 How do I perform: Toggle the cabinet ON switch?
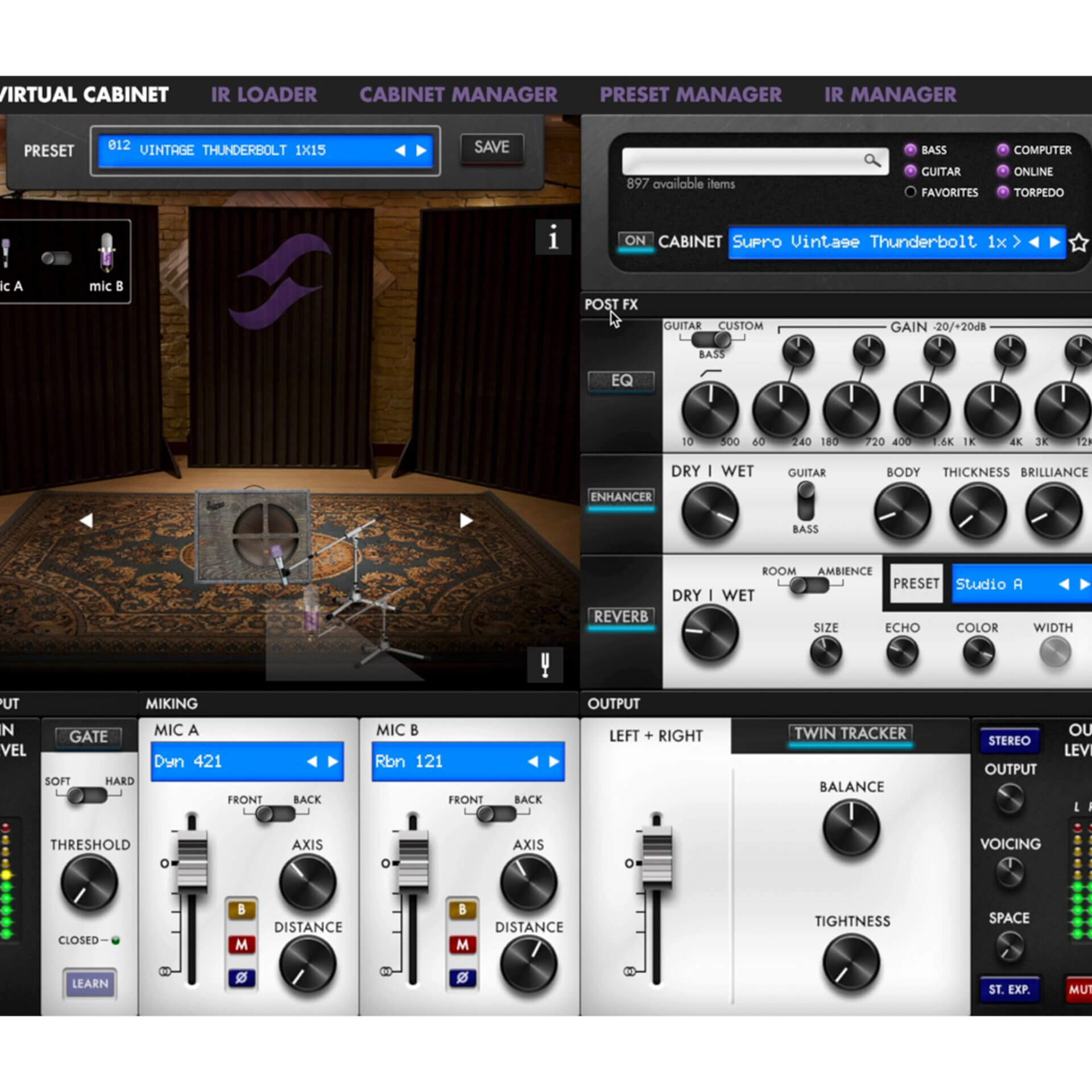tap(635, 241)
